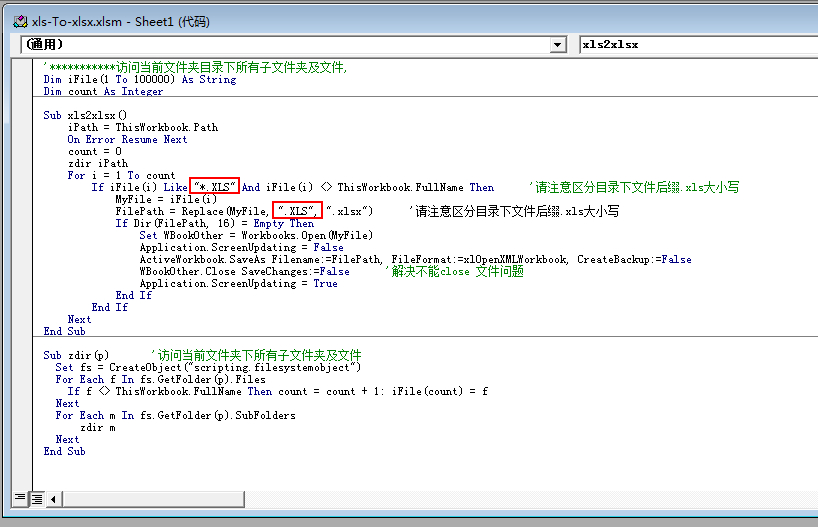The height and width of the screenshot is (527, 818).
Task: Click 'For Each f In fs.GetFolder(p).Files' line
Action: tap(160, 379)
